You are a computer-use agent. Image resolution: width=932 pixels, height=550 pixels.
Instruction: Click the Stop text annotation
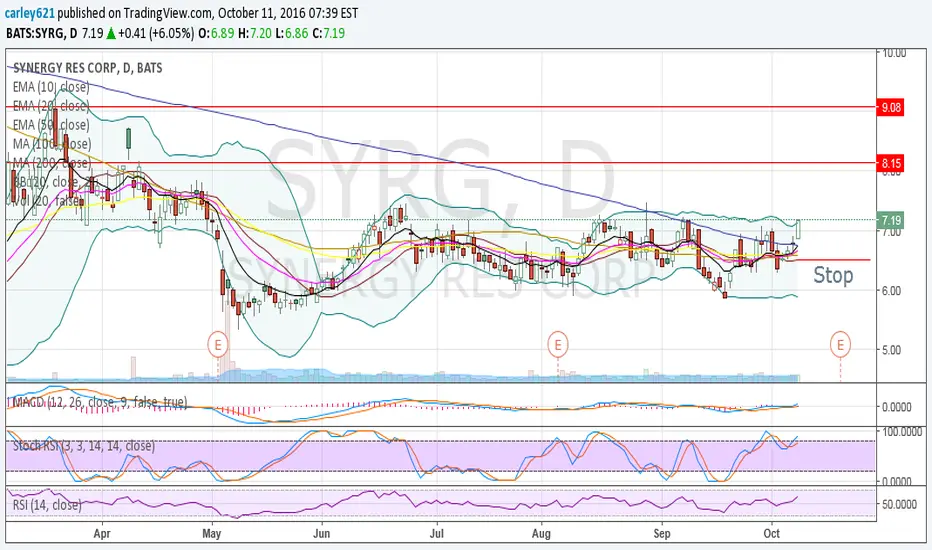[833, 275]
